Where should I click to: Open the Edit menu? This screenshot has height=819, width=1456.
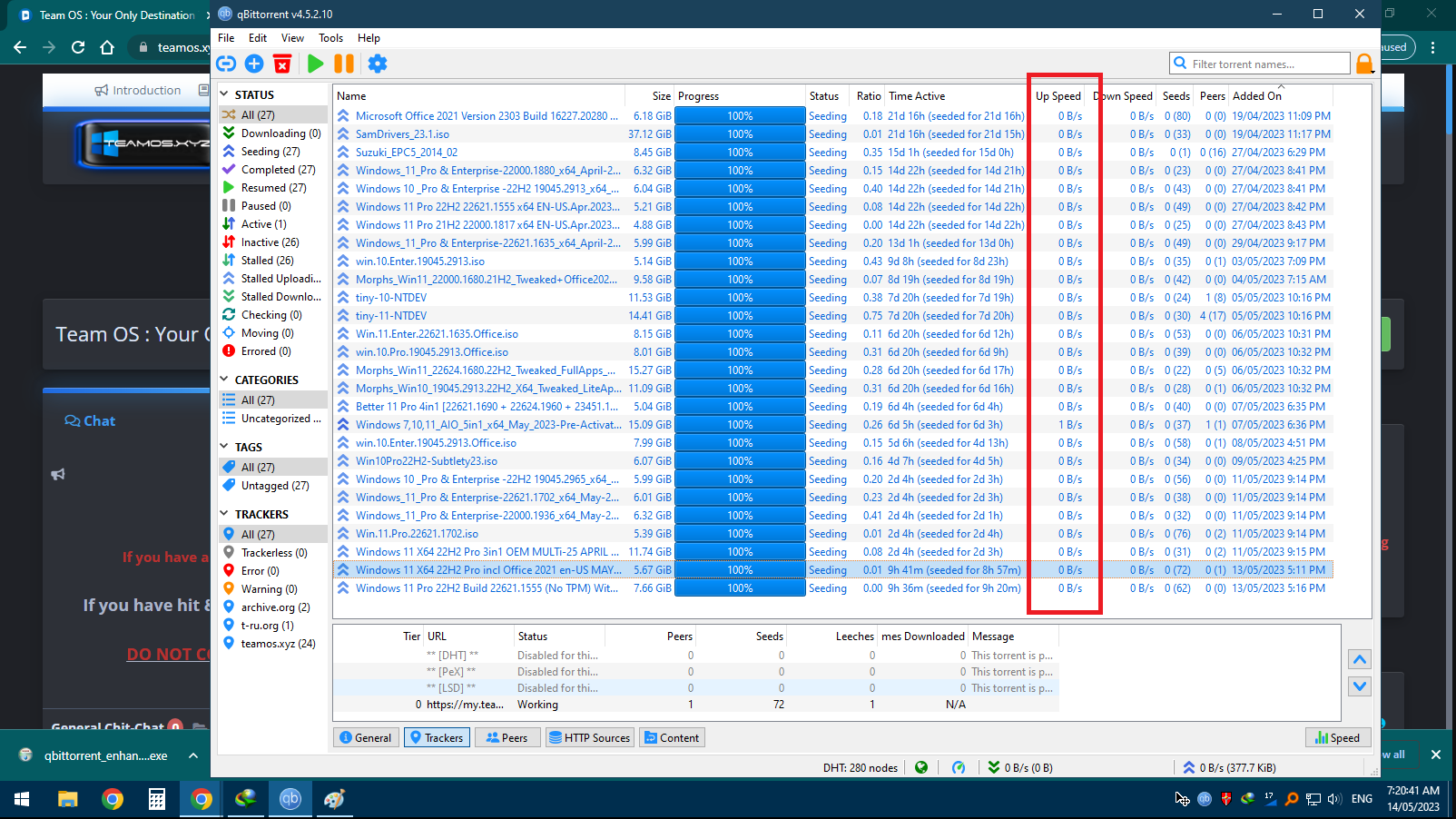click(x=258, y=38)
